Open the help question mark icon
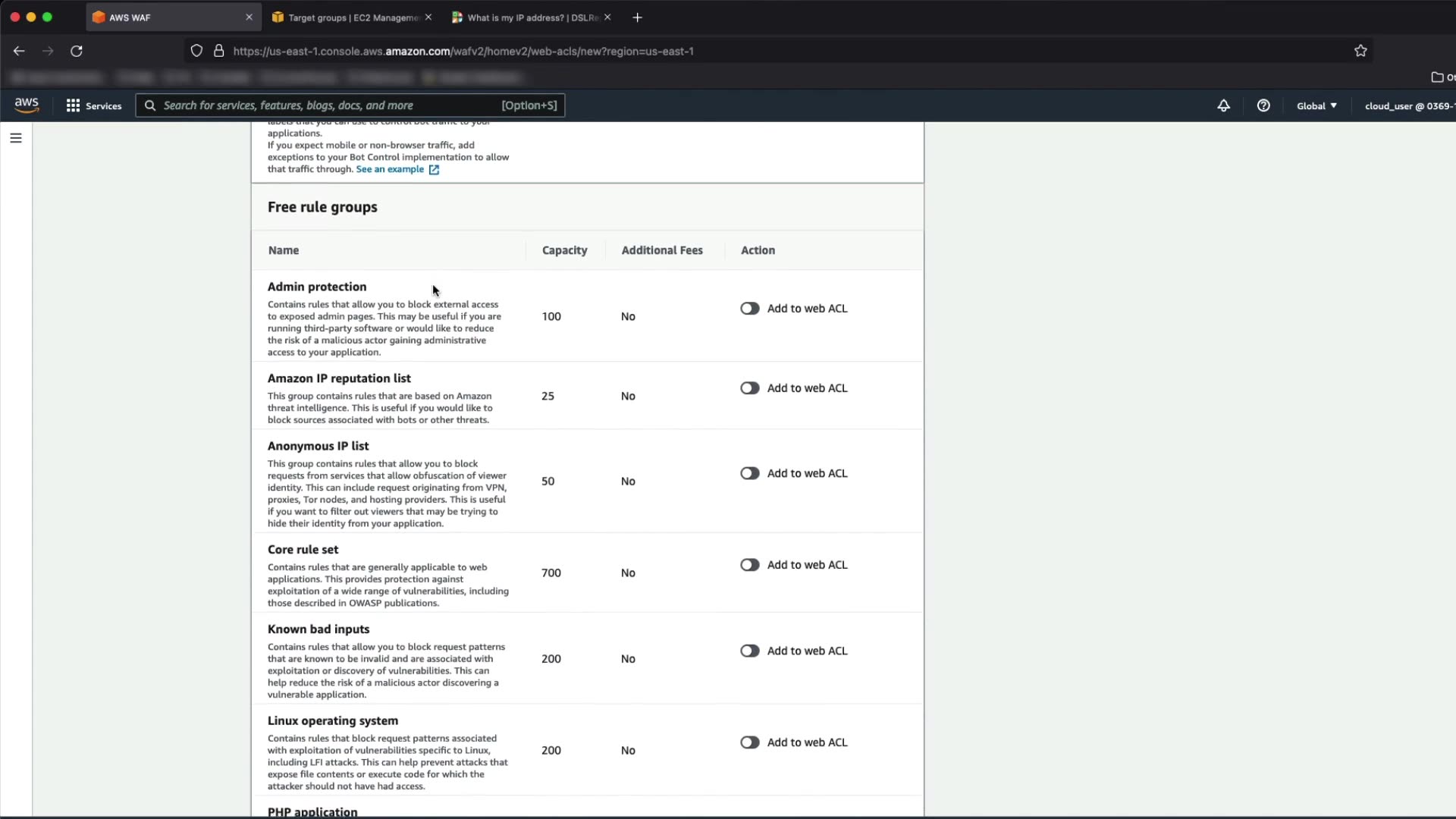Screen dimensions: 1456x819 pyautogui.click(x=1263, y=106)
